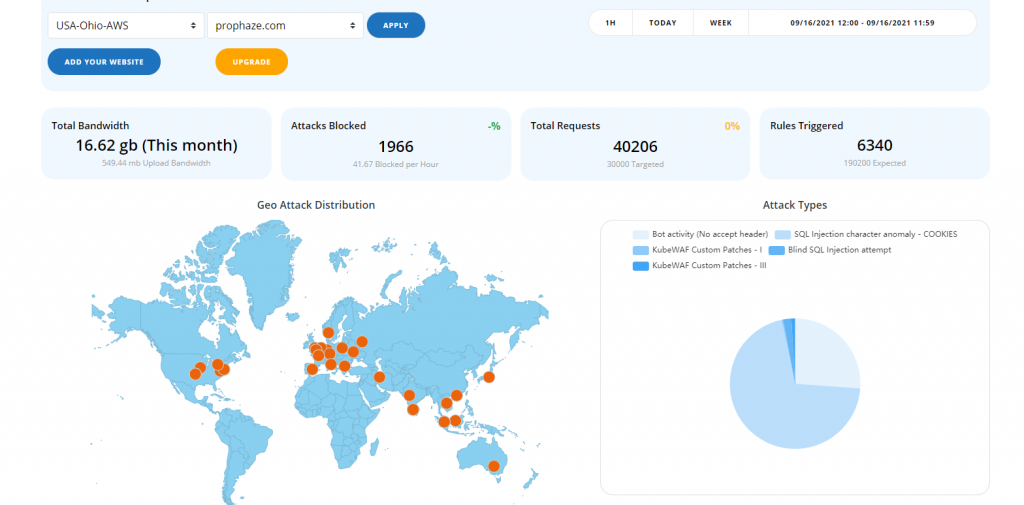This screenshot has height=505, width=1024.
Task: Click the southernmost attack marker in India
Action: 413,409
